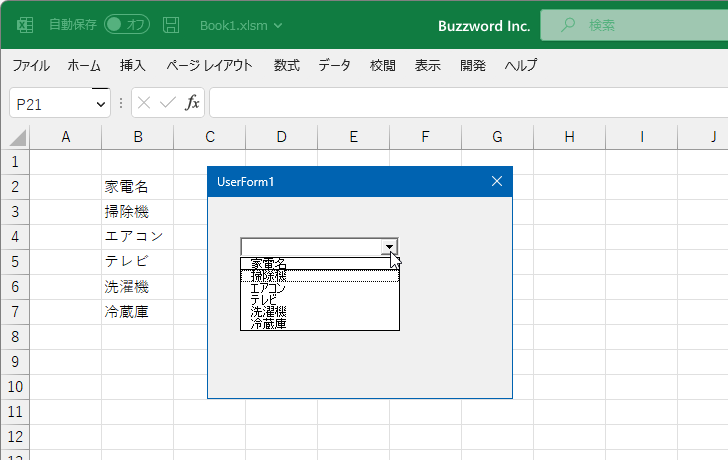The width and height of the screenshot is (728, 460).
Task: Close the UserForm1 dialog
Action: coord(497,181)
